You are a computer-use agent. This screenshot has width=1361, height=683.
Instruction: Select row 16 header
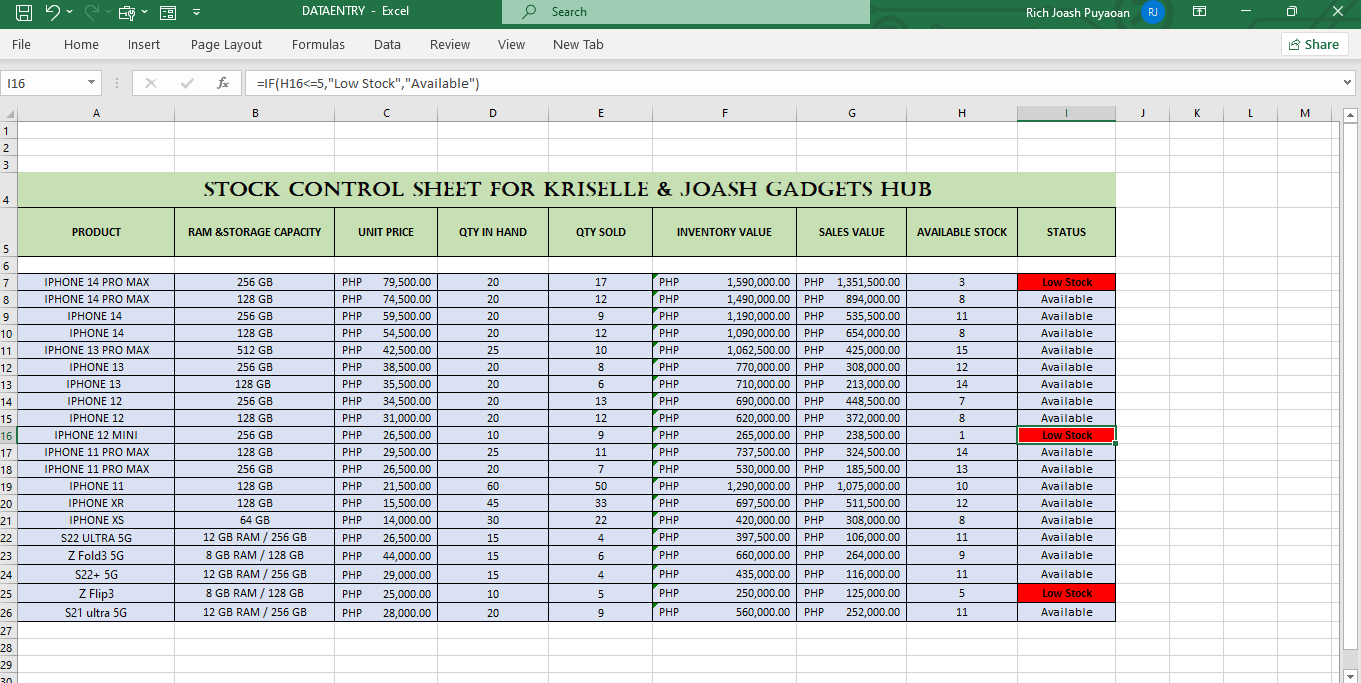(x=7, y=435)
